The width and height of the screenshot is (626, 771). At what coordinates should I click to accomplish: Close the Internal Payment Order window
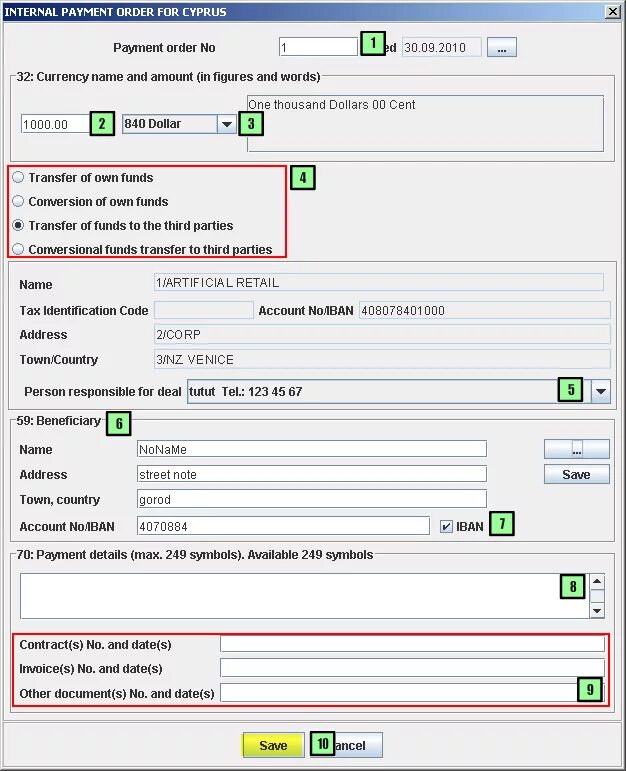point(612,11)
